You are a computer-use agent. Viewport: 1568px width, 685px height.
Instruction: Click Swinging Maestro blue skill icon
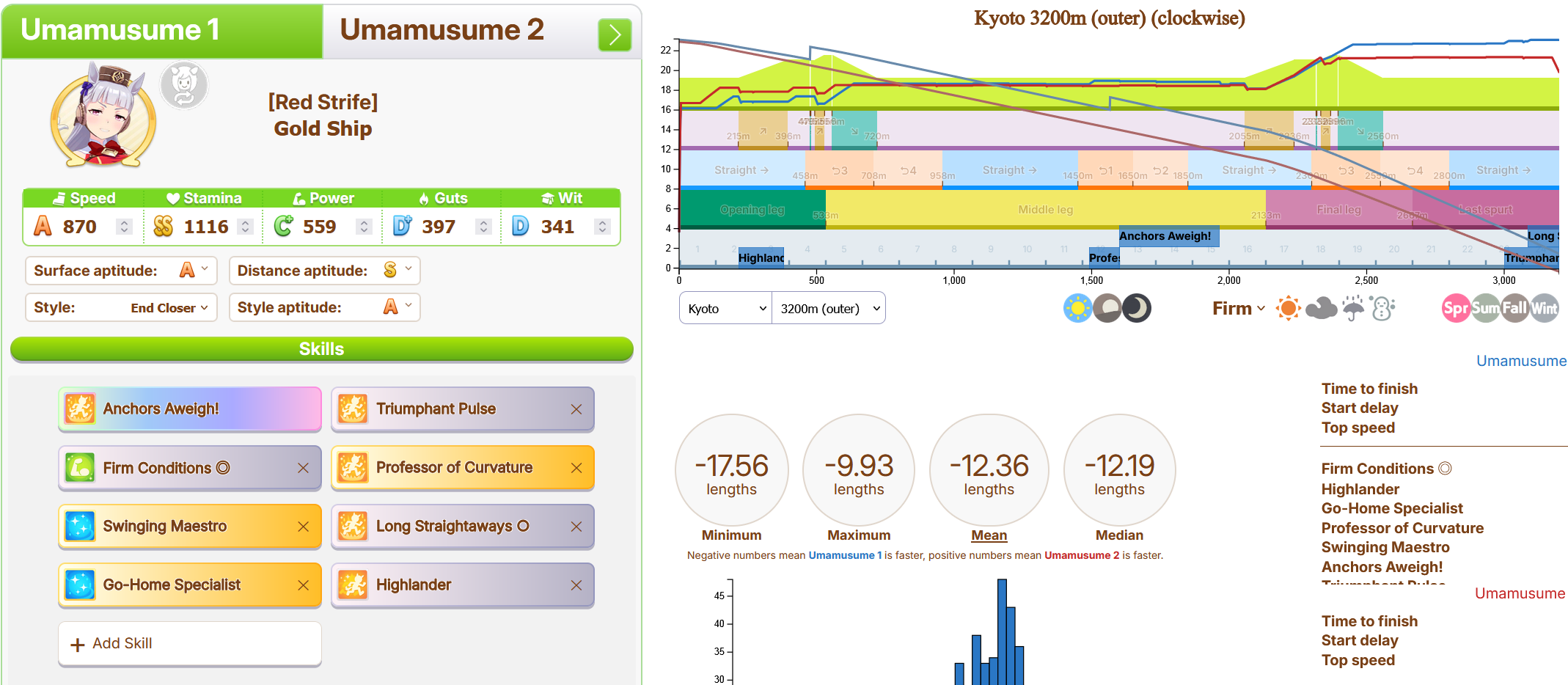pyautogui.click(x=80, y=527)
